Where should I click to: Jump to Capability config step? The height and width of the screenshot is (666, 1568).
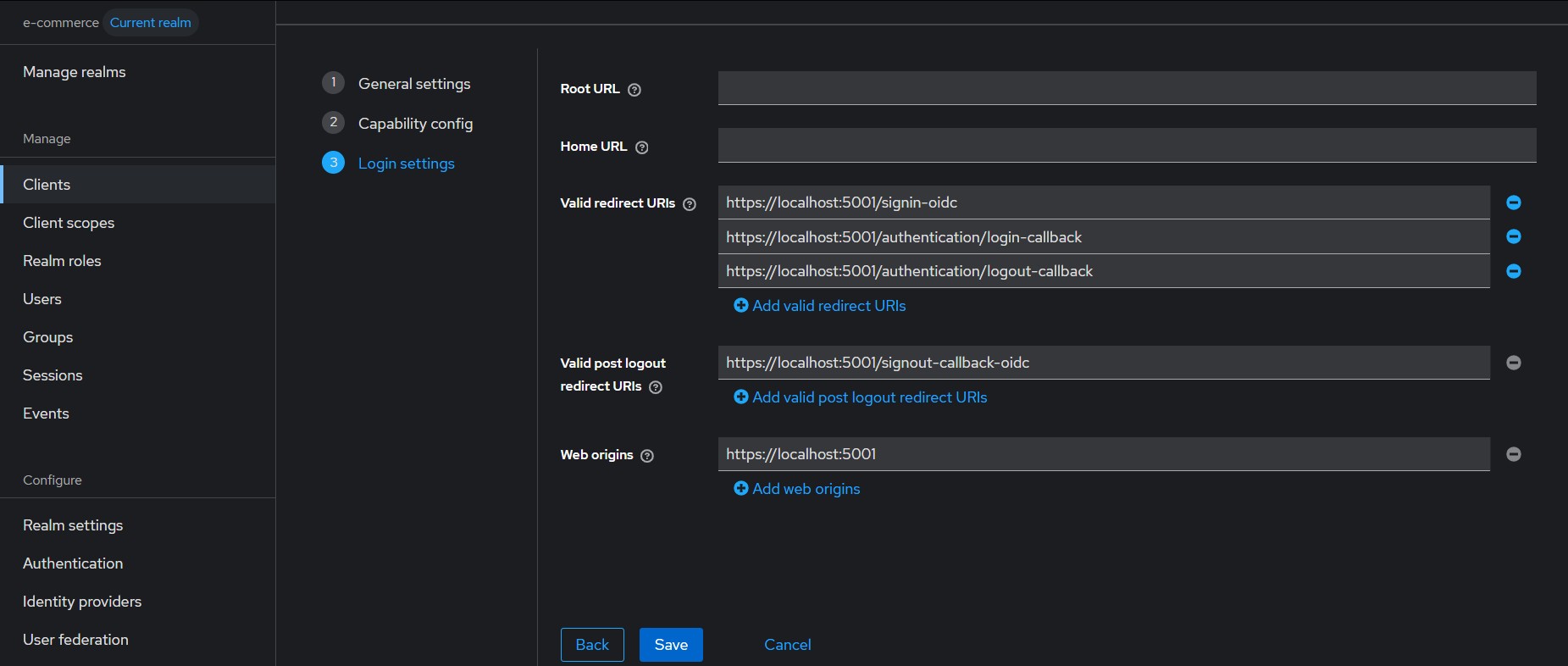tap(415, 124)
